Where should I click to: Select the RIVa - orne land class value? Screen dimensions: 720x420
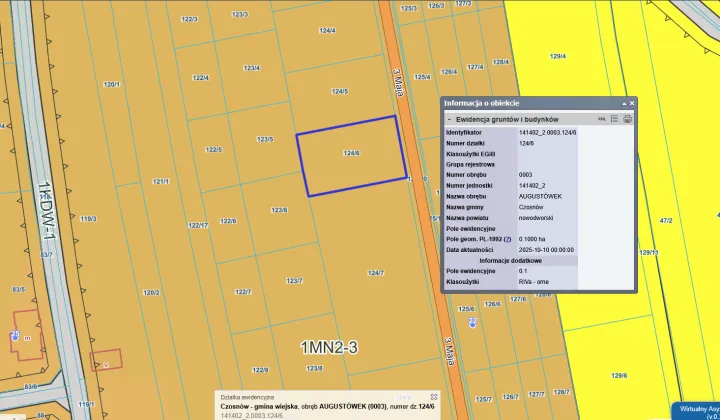pos(534,282)
